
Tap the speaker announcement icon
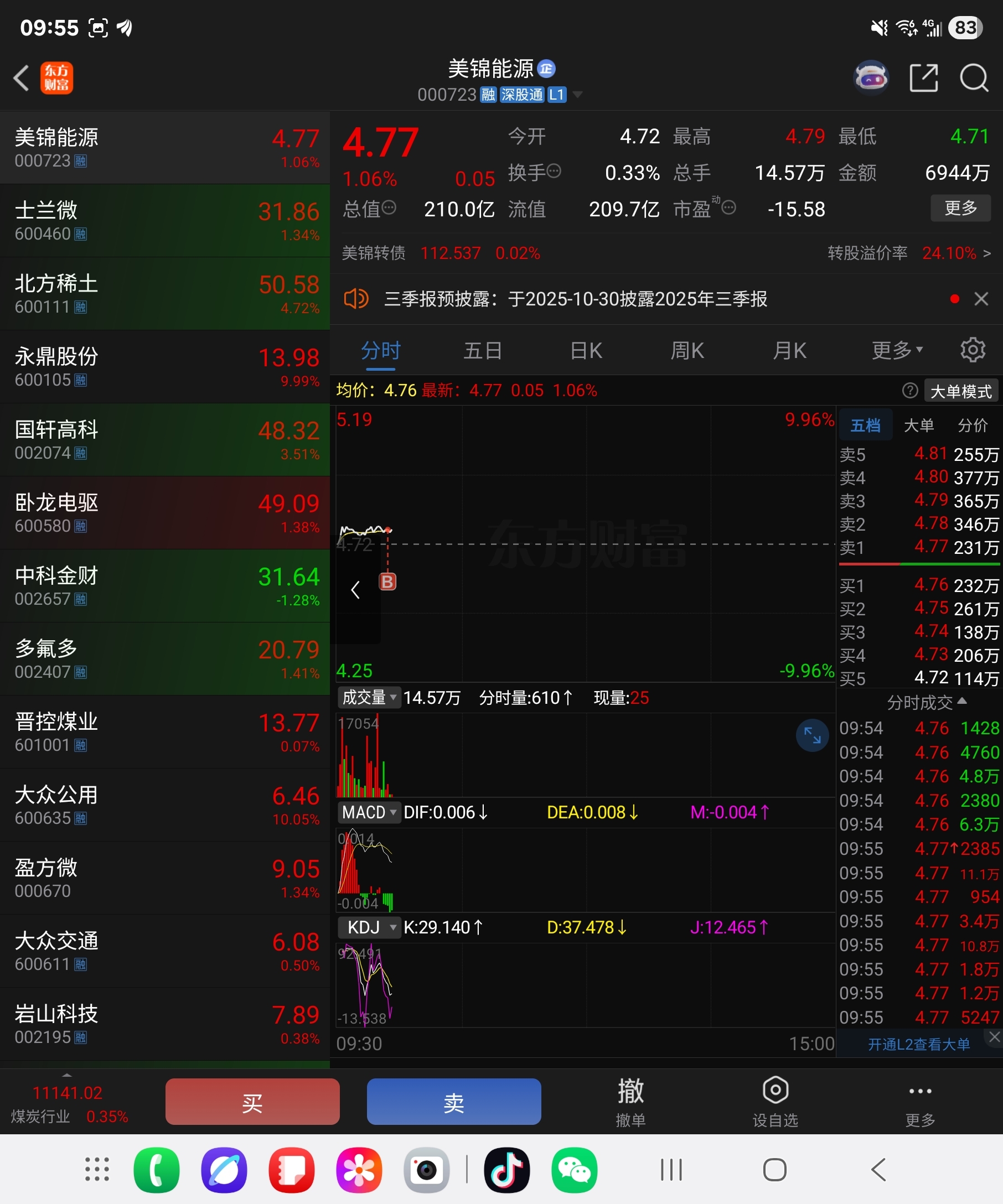pos(355,299)
